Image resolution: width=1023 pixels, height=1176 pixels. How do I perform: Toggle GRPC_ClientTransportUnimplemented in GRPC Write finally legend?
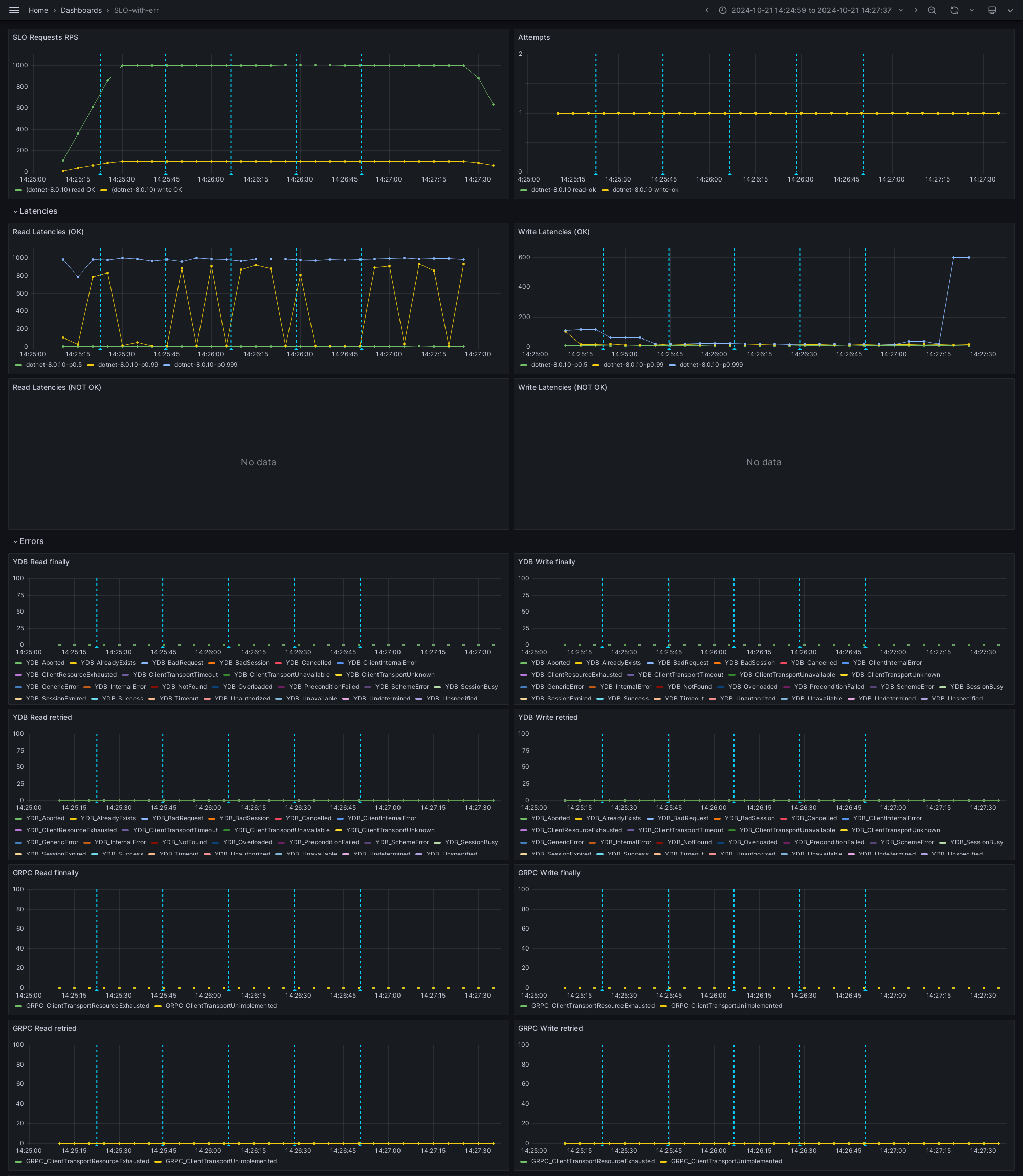click(726, 1006)
